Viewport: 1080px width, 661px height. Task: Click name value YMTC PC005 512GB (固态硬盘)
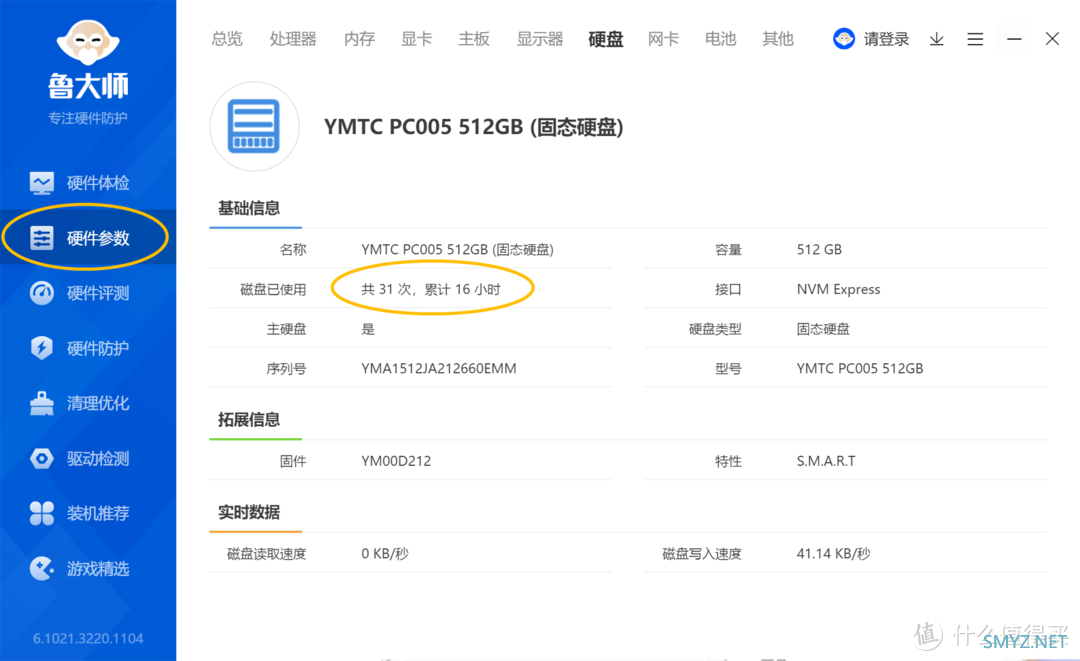click(x=457, y=250)
